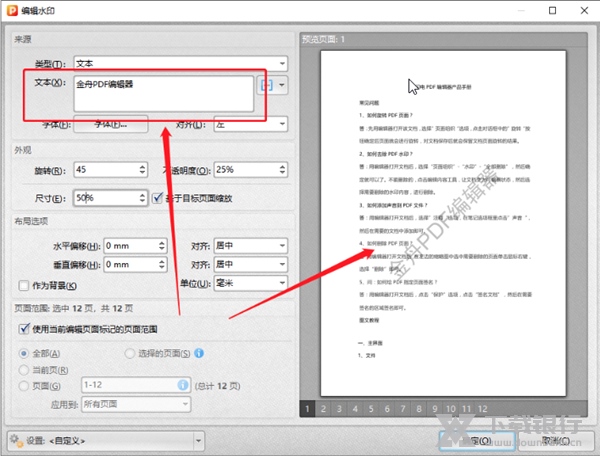Switch preview to page 3
Viewport: 600px width, 456px height.
(x=339, y=409)
